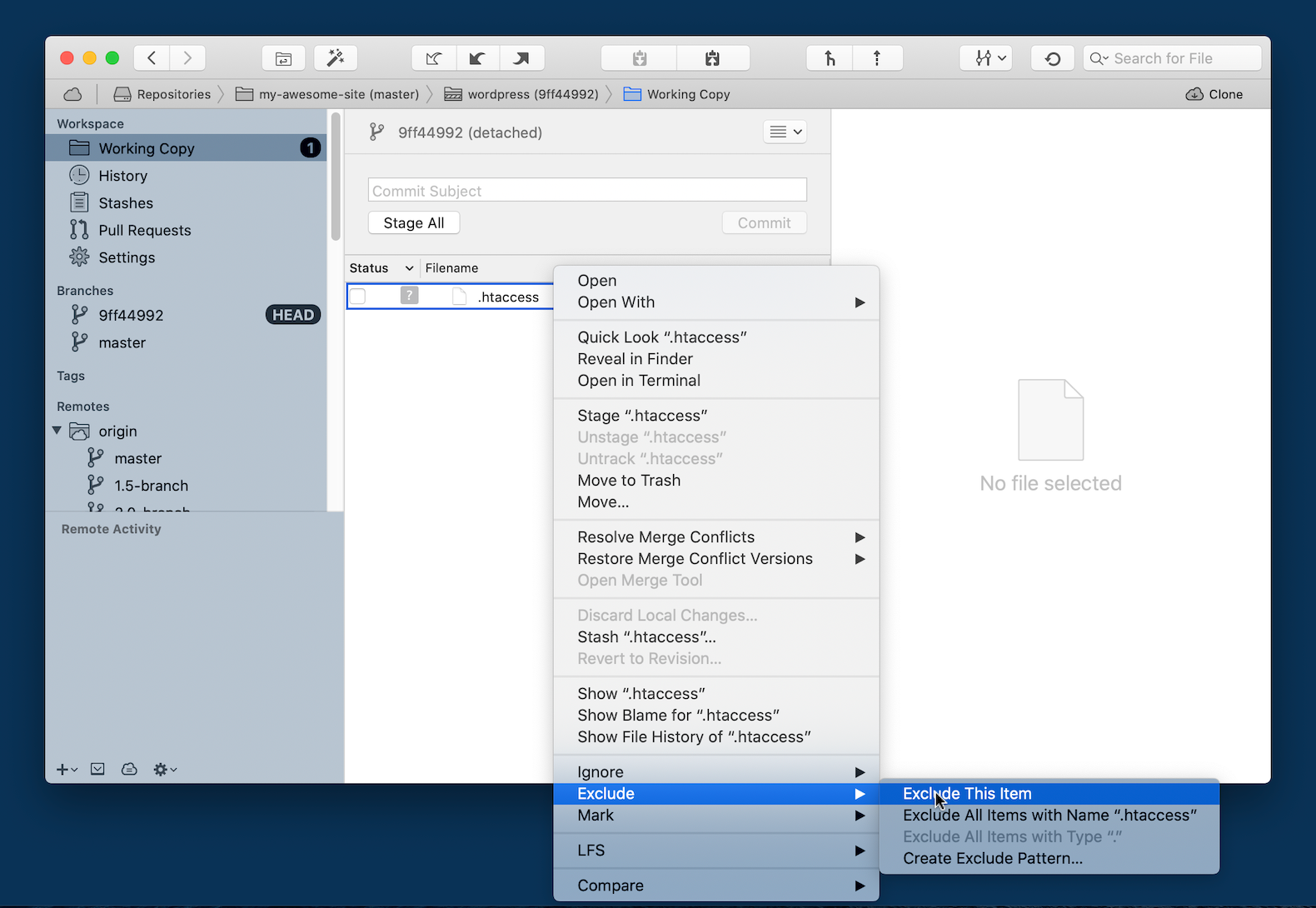Image resolution: width=1316 pixels, height=908 pixels.
Task: Click the Apply Stash toolbar icon
Action: [x=712, y=58]
